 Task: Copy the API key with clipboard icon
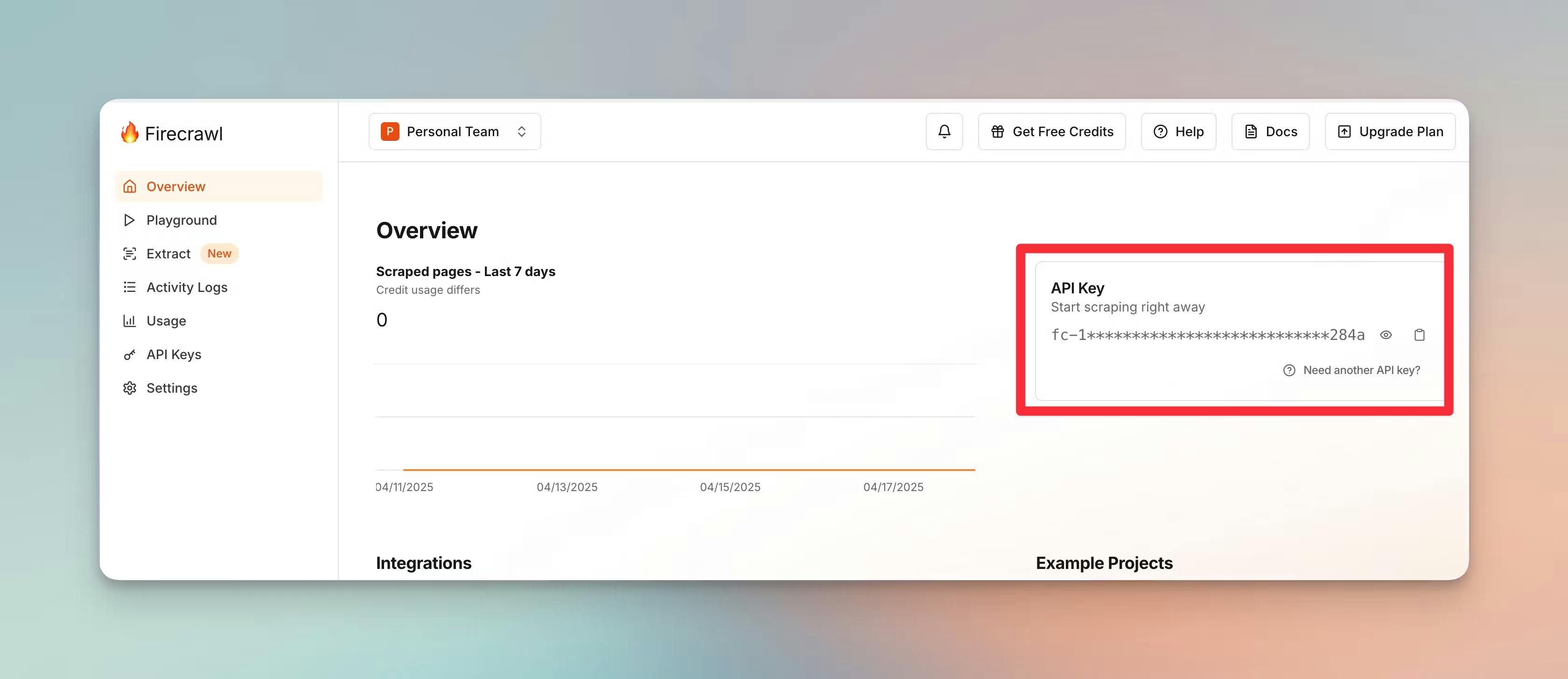click(1419, 335)
